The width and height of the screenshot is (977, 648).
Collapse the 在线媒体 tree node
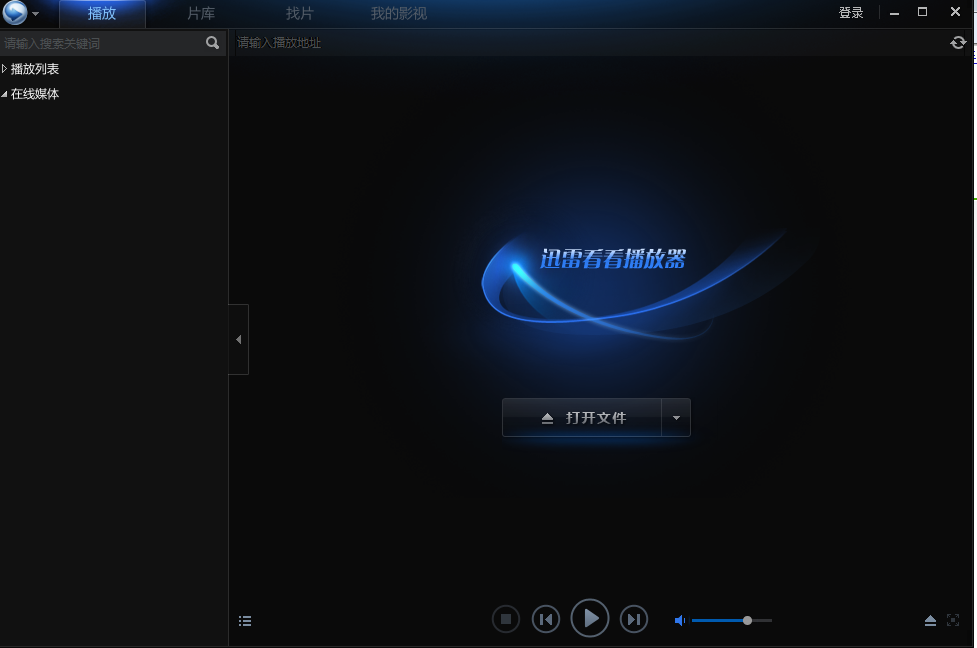tap(5, 94)
